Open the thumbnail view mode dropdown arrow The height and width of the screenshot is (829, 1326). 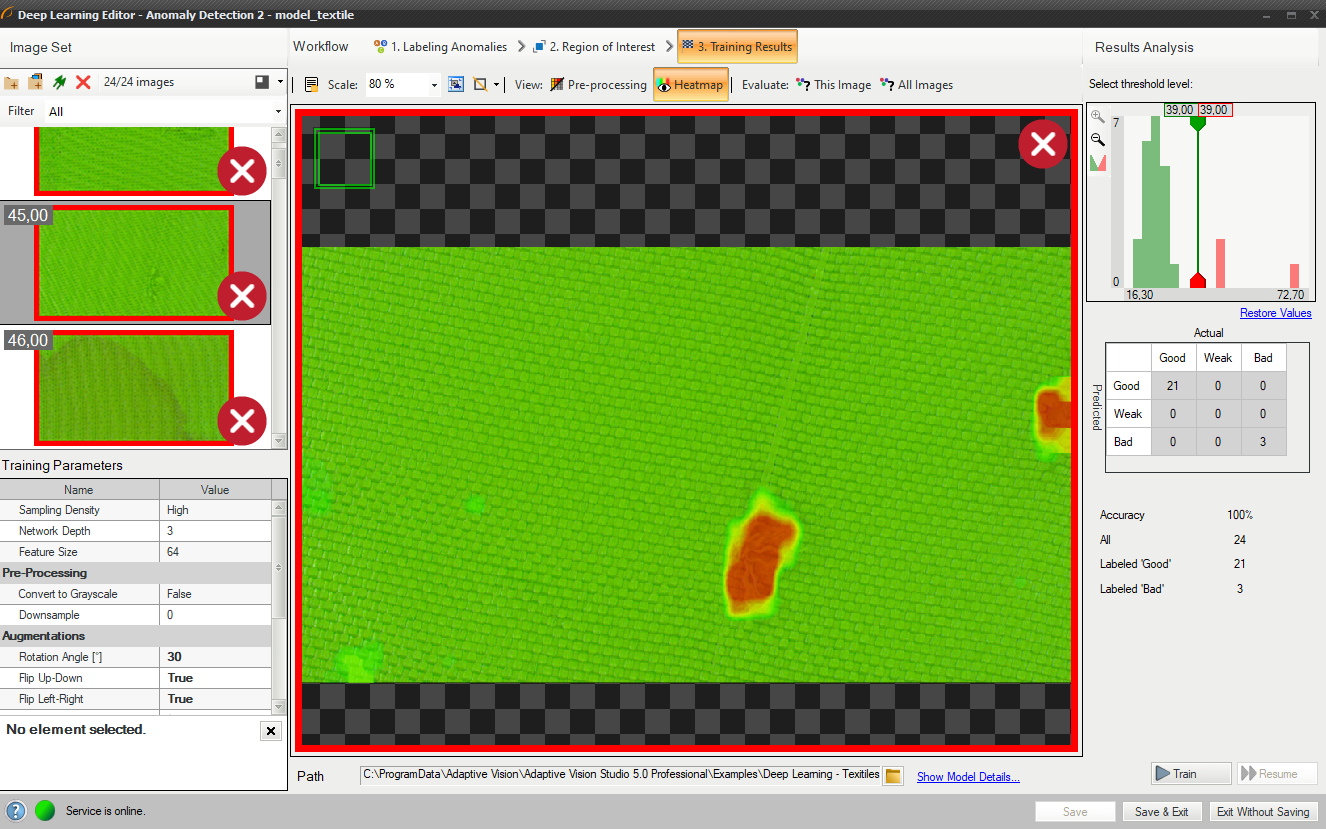tap(280, 83)
